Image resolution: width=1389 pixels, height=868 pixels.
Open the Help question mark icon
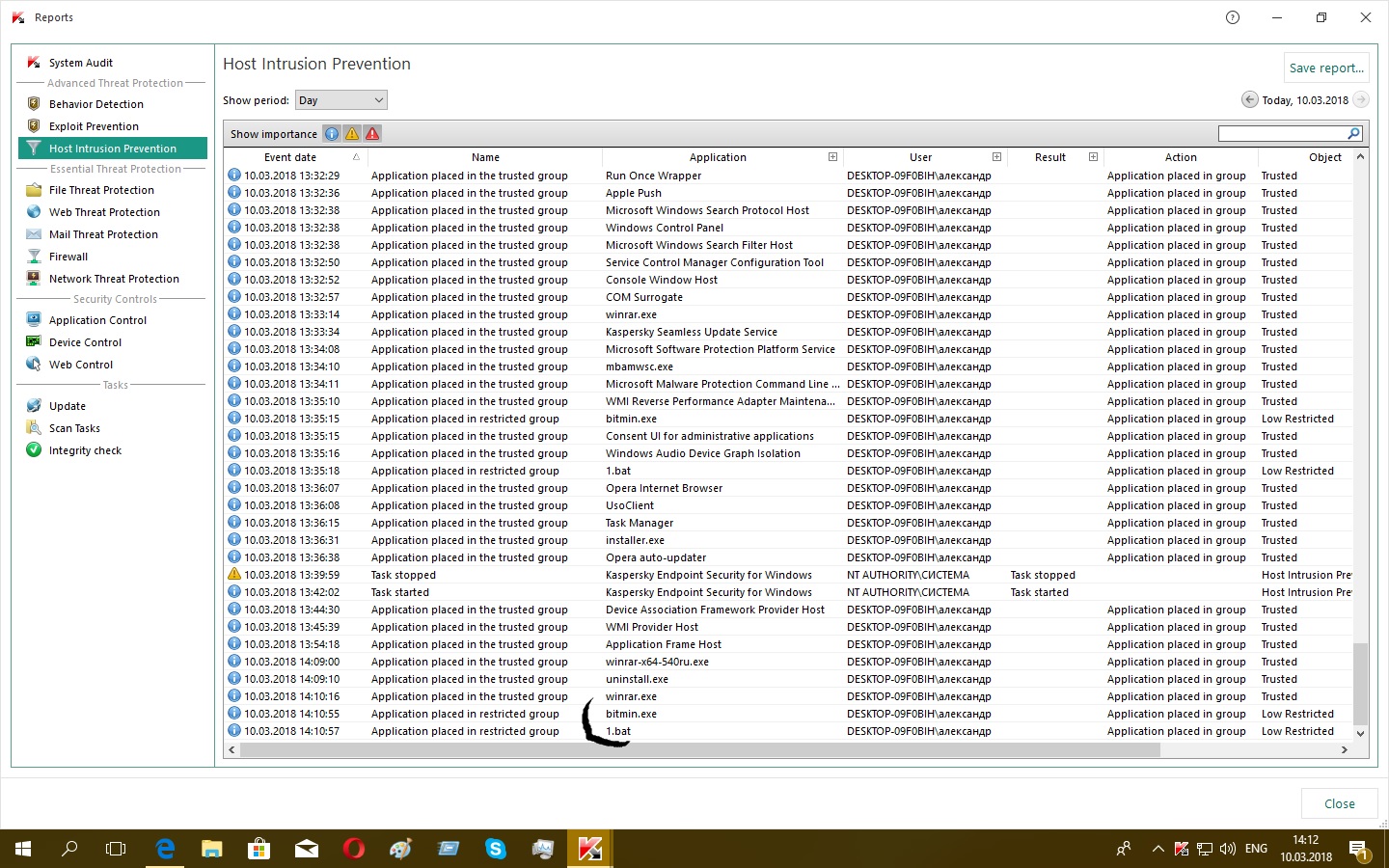click(1233, 17)
